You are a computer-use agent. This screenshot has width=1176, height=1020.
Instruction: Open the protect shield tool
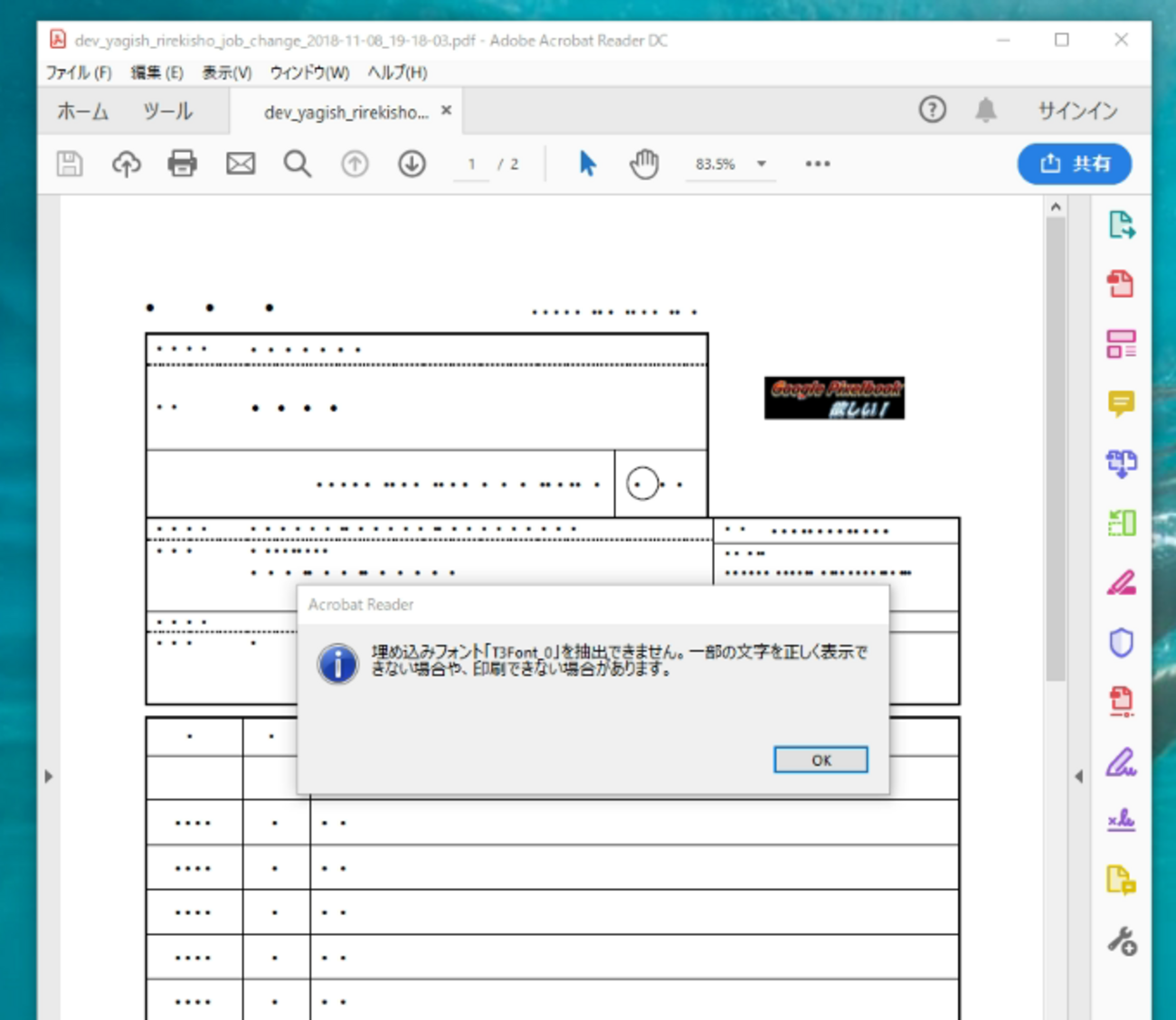[x=1121, y=643]
